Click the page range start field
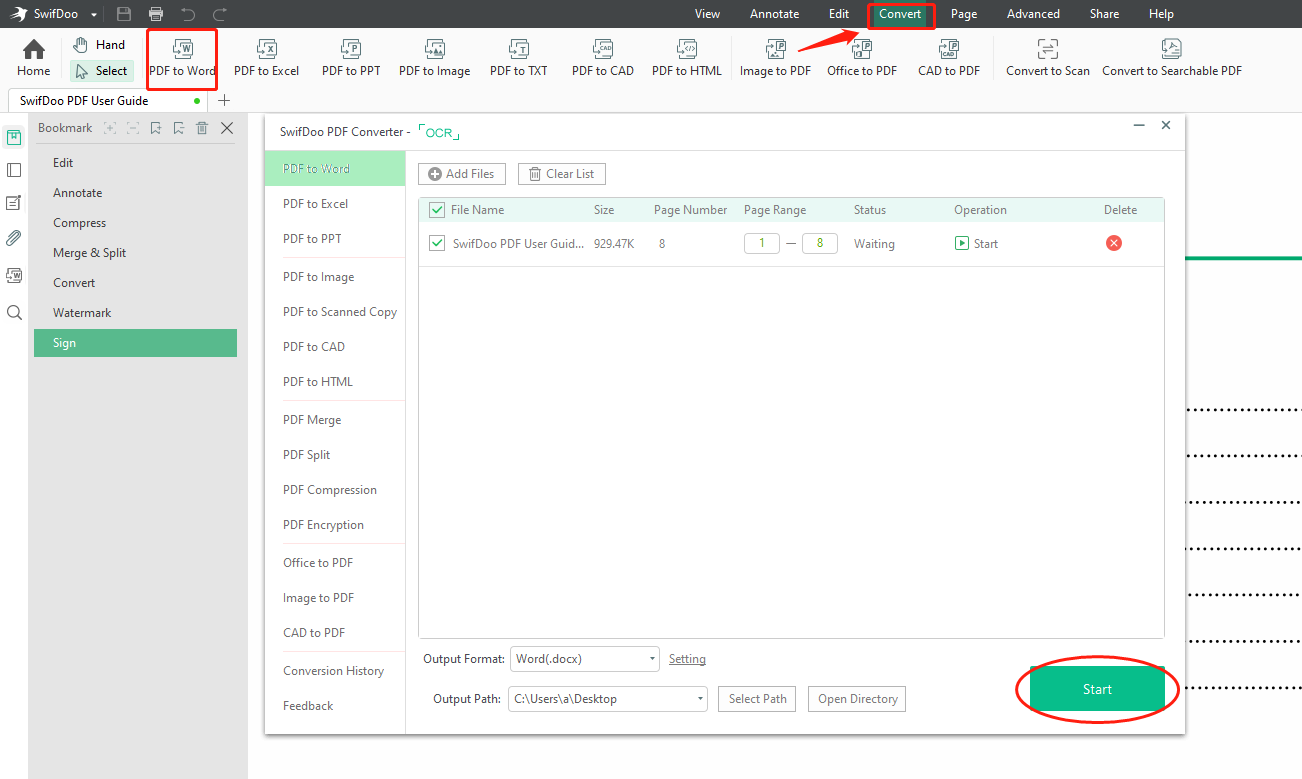The image size is (1302, 779). [x=761, y=243]
